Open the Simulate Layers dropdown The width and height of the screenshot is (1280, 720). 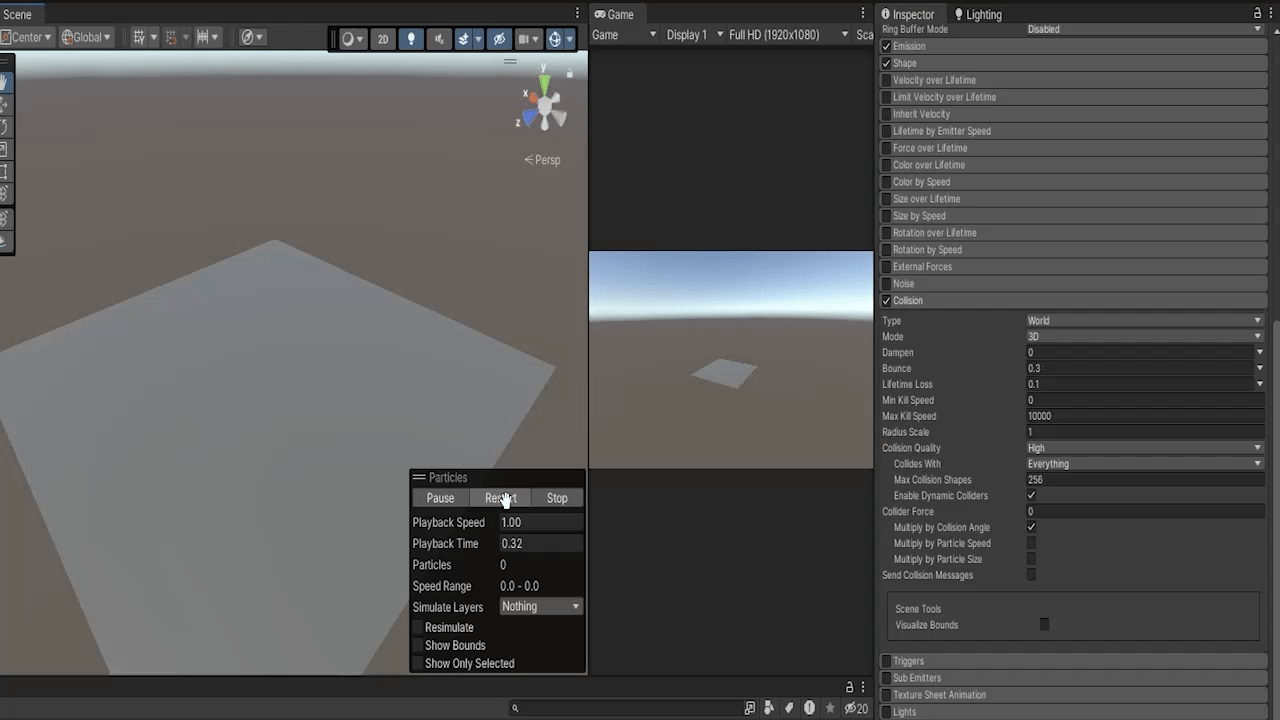[x=540, y=607]
